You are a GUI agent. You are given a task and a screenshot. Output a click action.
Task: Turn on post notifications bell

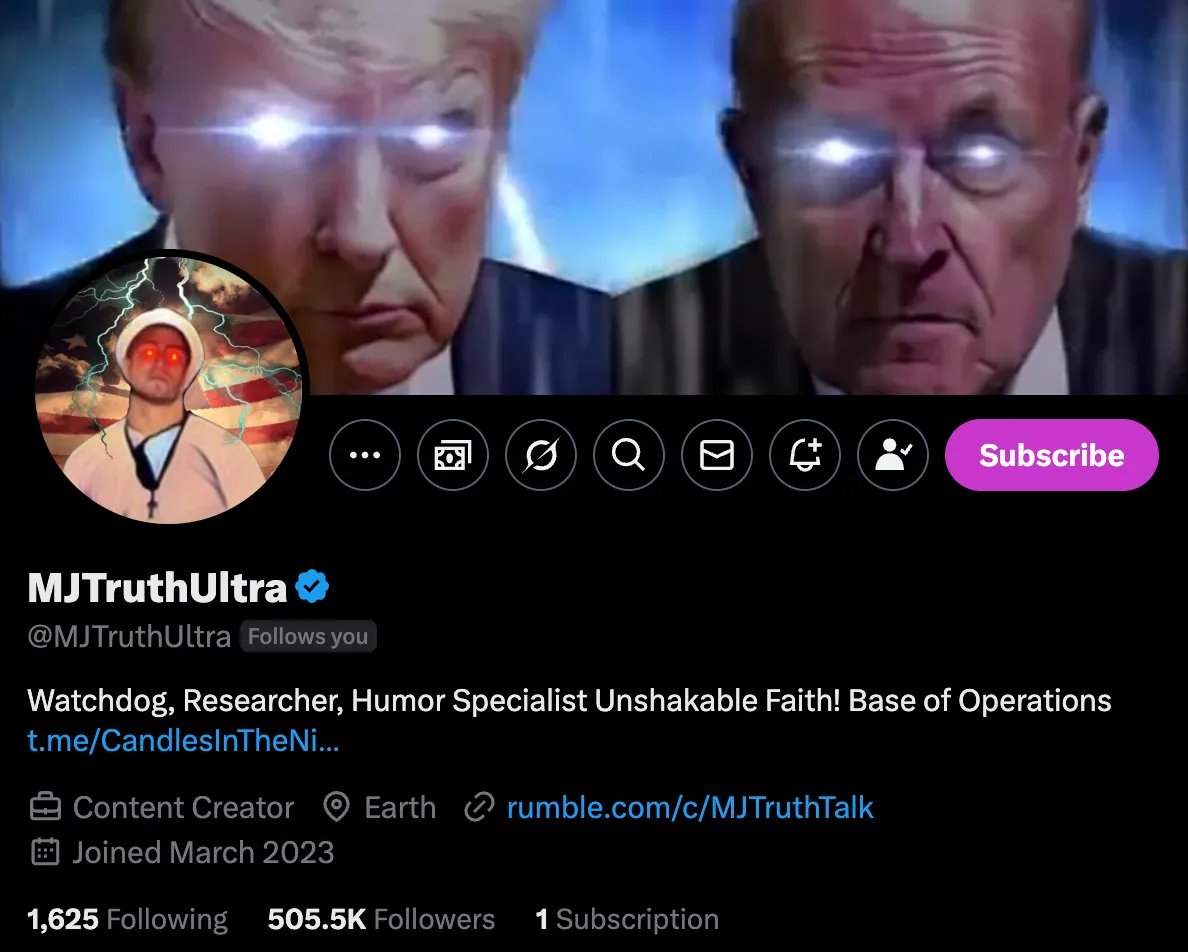pos(805,454)
